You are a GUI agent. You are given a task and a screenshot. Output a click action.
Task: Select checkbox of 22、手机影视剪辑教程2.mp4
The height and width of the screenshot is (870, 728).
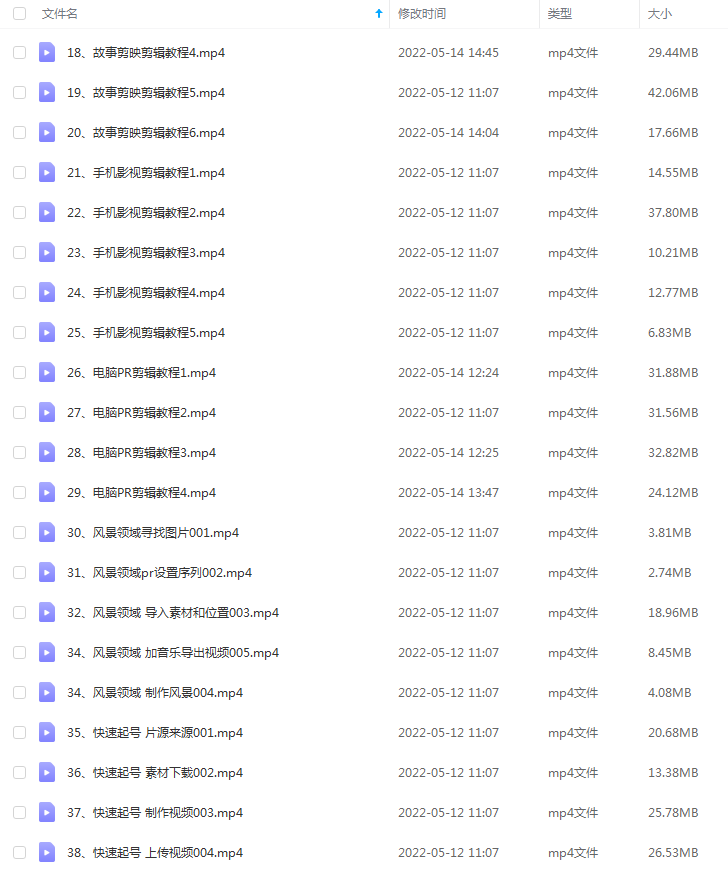click(19, 213)
